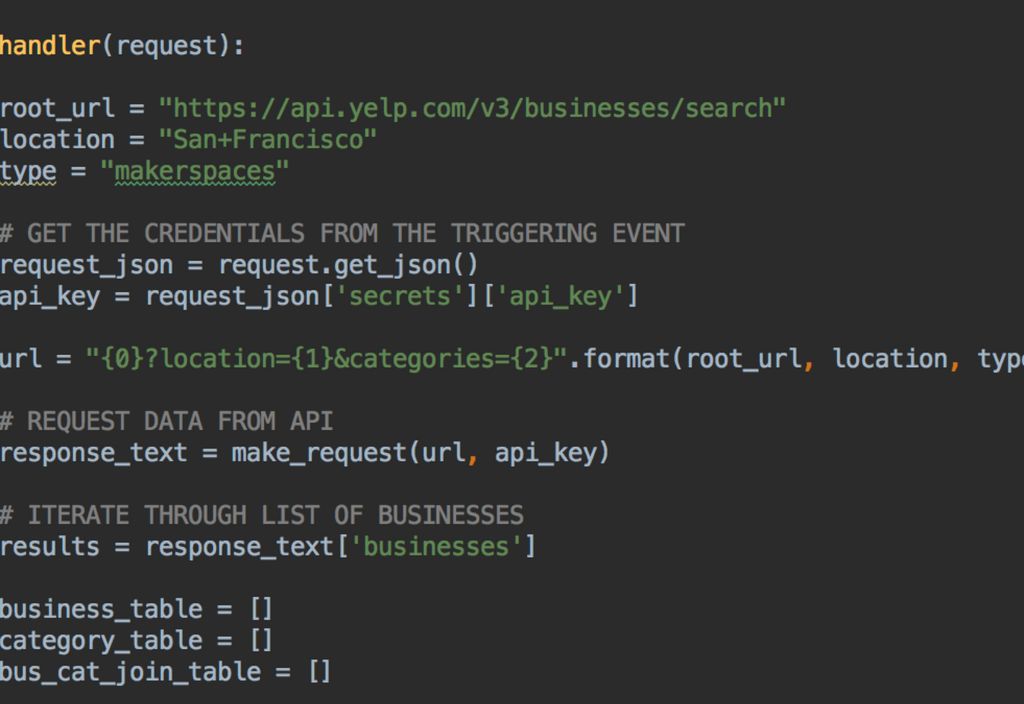Click the business_table variable
Viewport: 1024px width, 704px height.
tap(101, 609)
